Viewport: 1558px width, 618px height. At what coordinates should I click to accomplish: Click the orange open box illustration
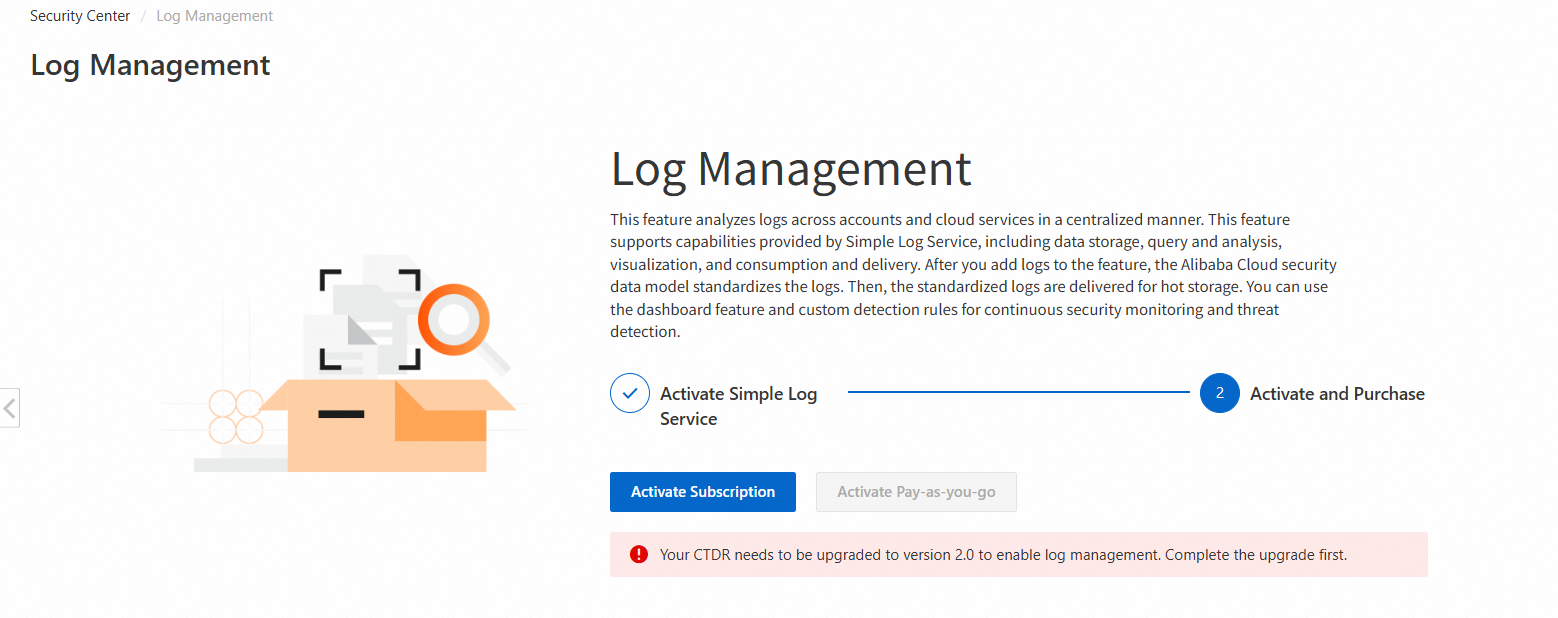[x=390, y=425]
